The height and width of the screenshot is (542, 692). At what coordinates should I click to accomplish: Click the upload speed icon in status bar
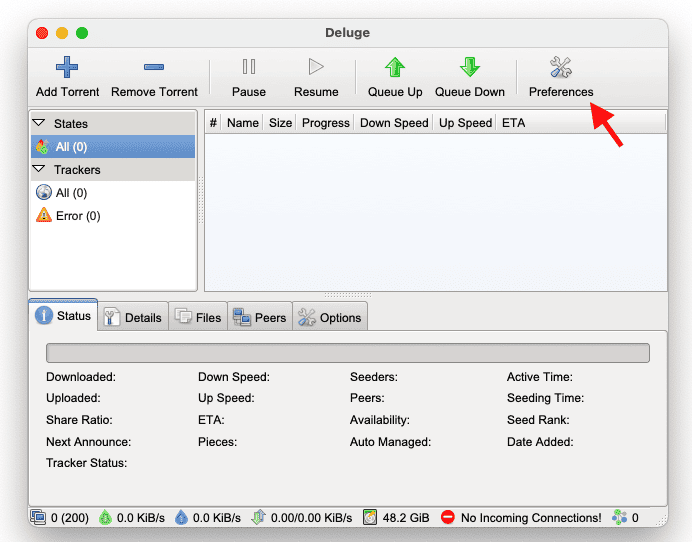point(181,517)
